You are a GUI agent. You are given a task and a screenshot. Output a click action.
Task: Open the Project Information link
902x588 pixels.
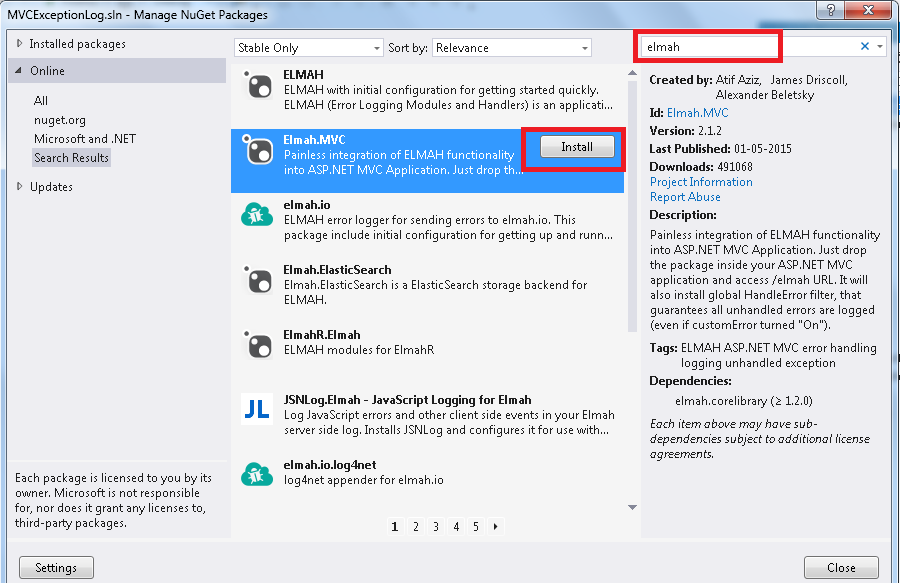pyautogui.click(x=701, y=182)
